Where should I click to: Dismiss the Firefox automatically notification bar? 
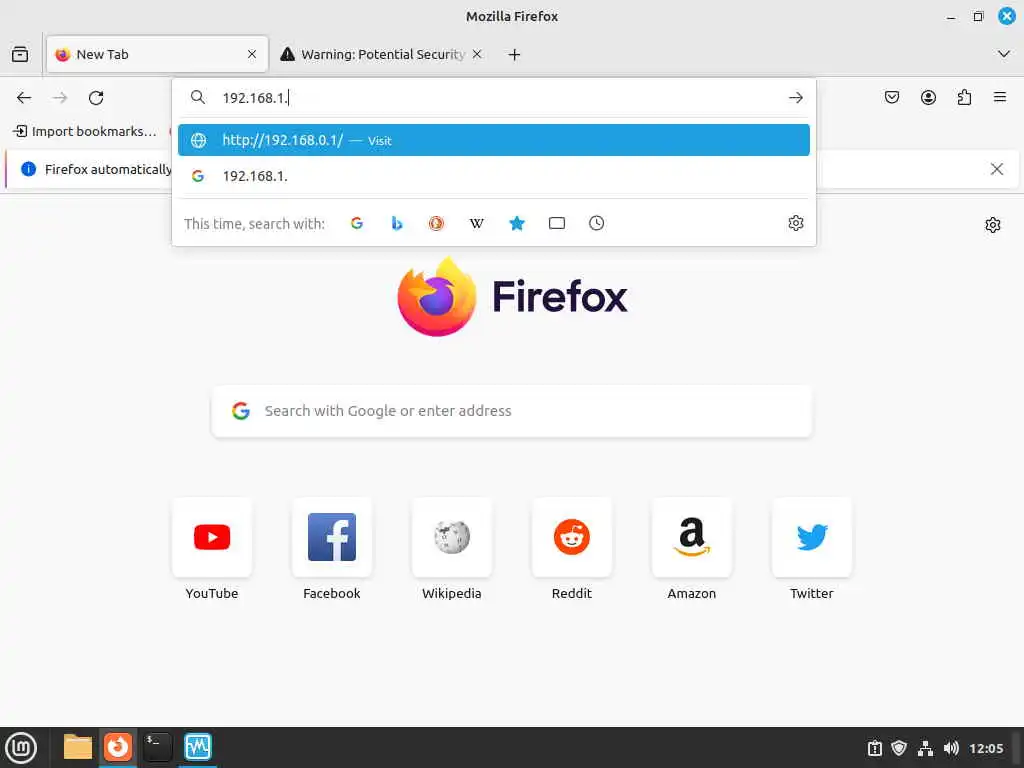click(x=997, y=170)
